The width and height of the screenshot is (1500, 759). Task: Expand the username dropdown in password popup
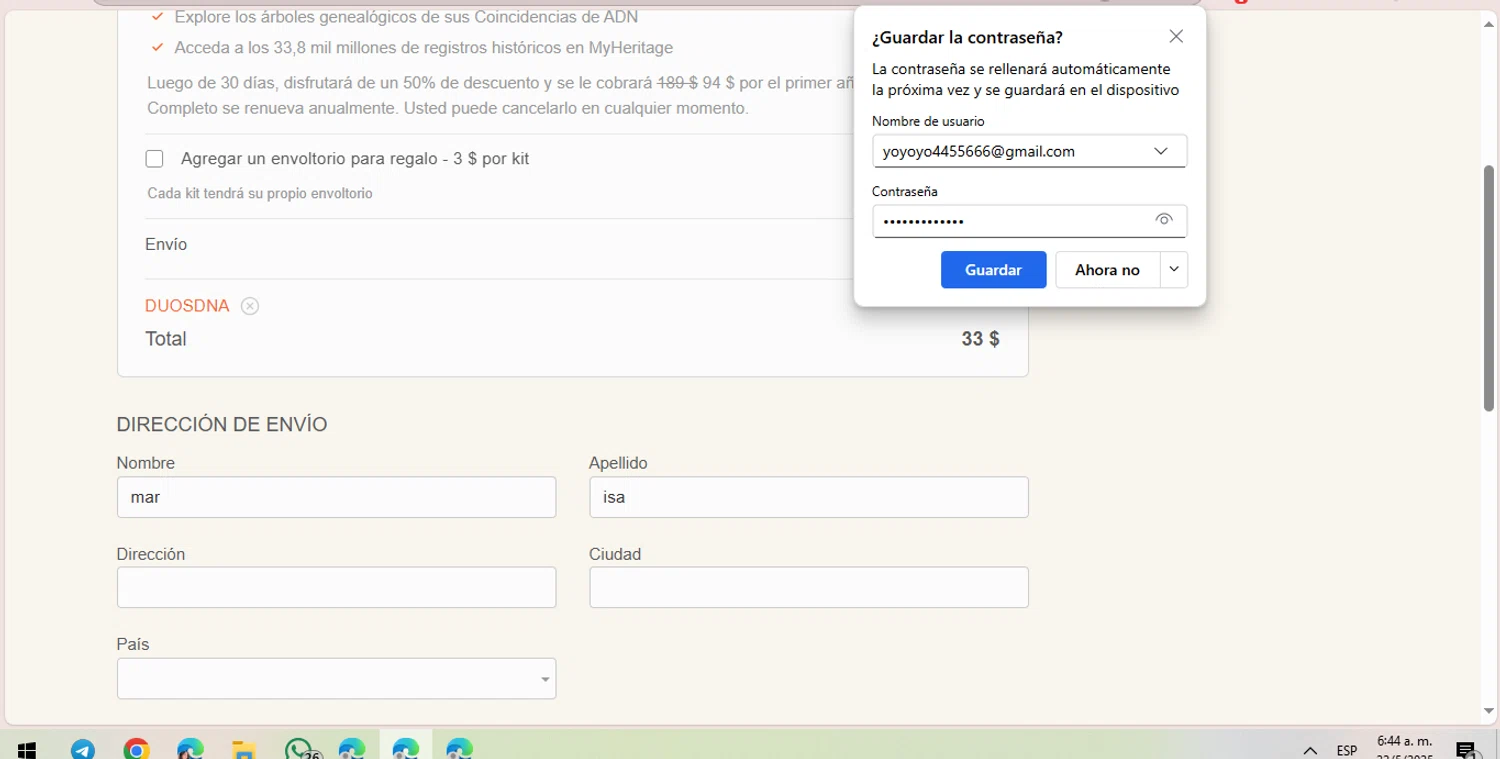pyautogui.click(x=1160, y=151)
